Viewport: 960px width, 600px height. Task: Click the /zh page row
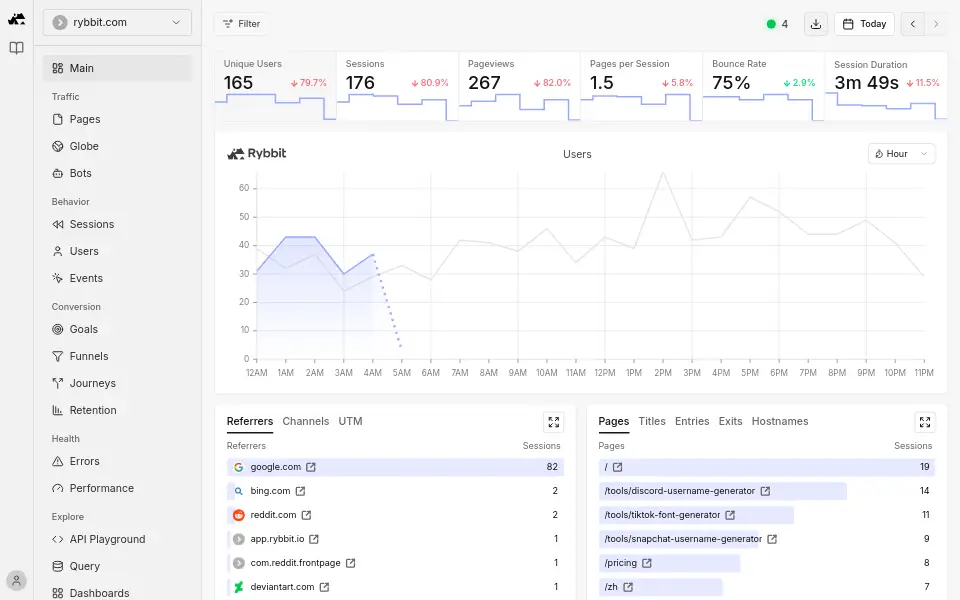pyautogui.click(x=767, y=587)
